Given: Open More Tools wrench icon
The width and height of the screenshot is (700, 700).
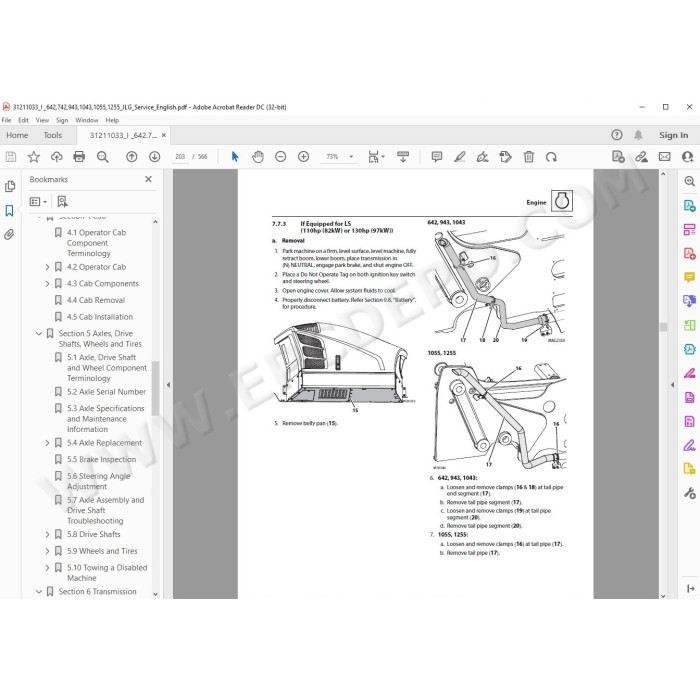Looking at the screenshot, I should point(689,493).
